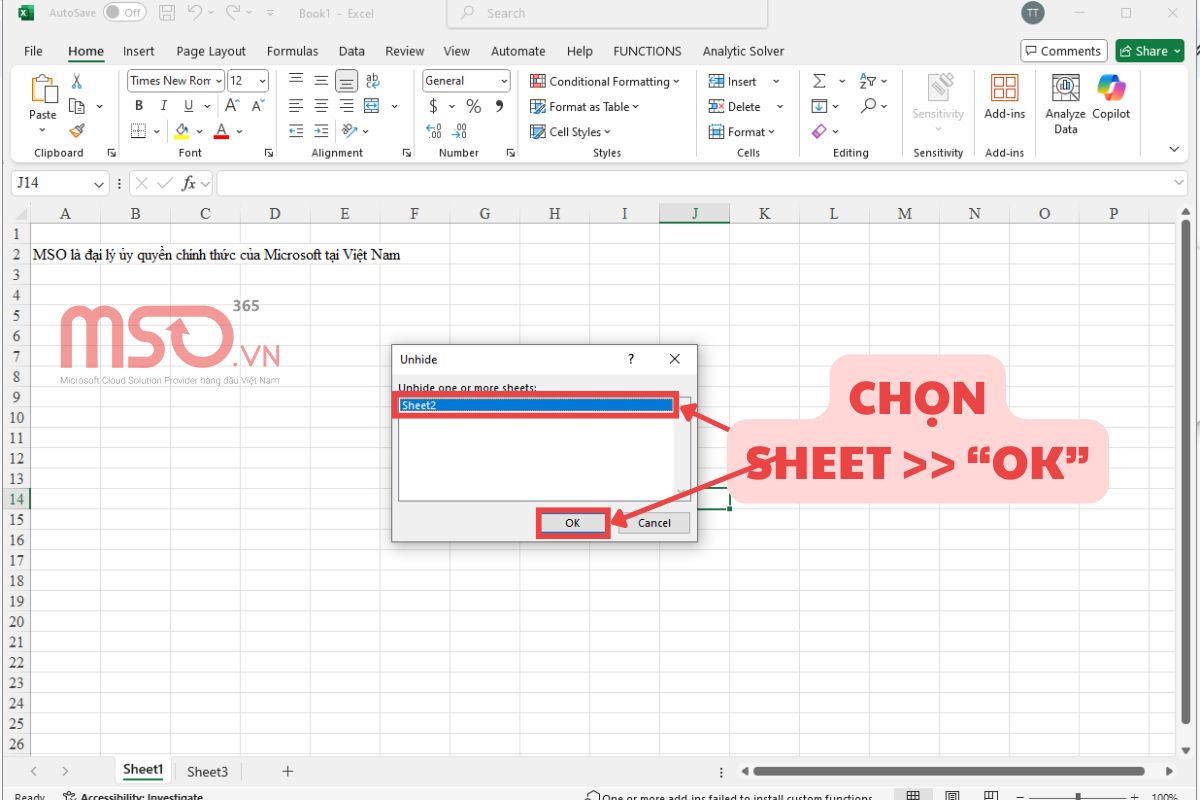
Task: Open the File menu
Action: [x=33, y=51]
